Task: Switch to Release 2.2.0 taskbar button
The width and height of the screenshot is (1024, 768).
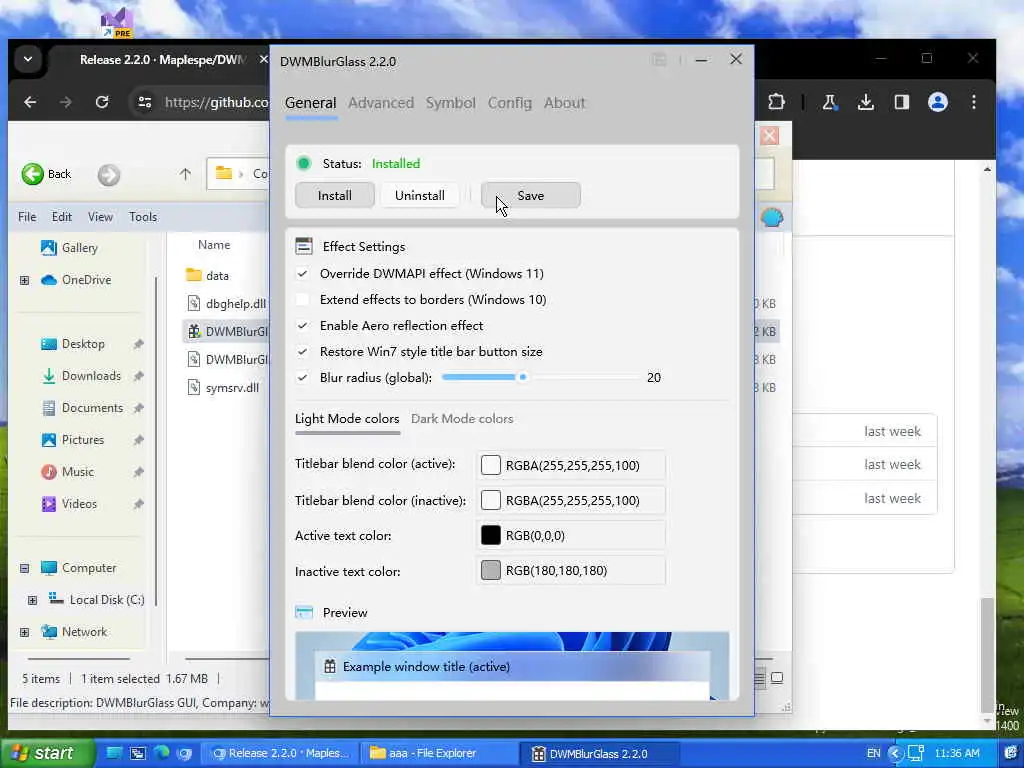Action: pyautogui.click(x=280, y=753)
